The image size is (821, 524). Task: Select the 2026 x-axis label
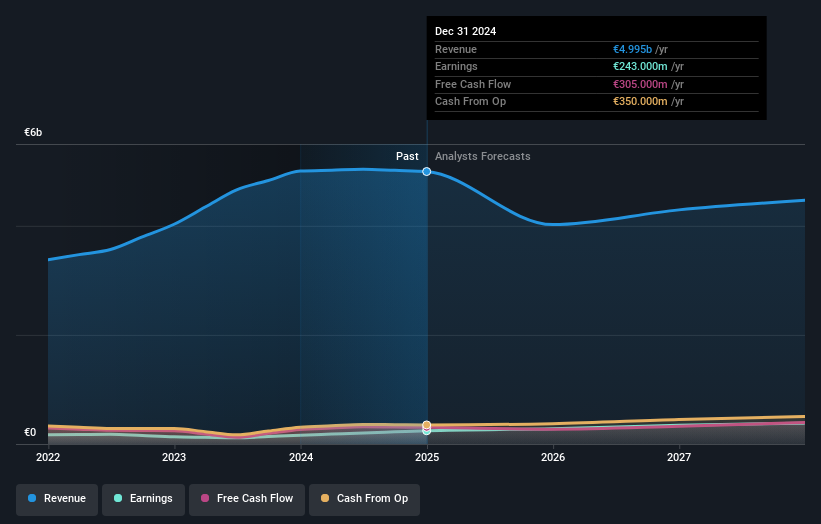point(553,458)
